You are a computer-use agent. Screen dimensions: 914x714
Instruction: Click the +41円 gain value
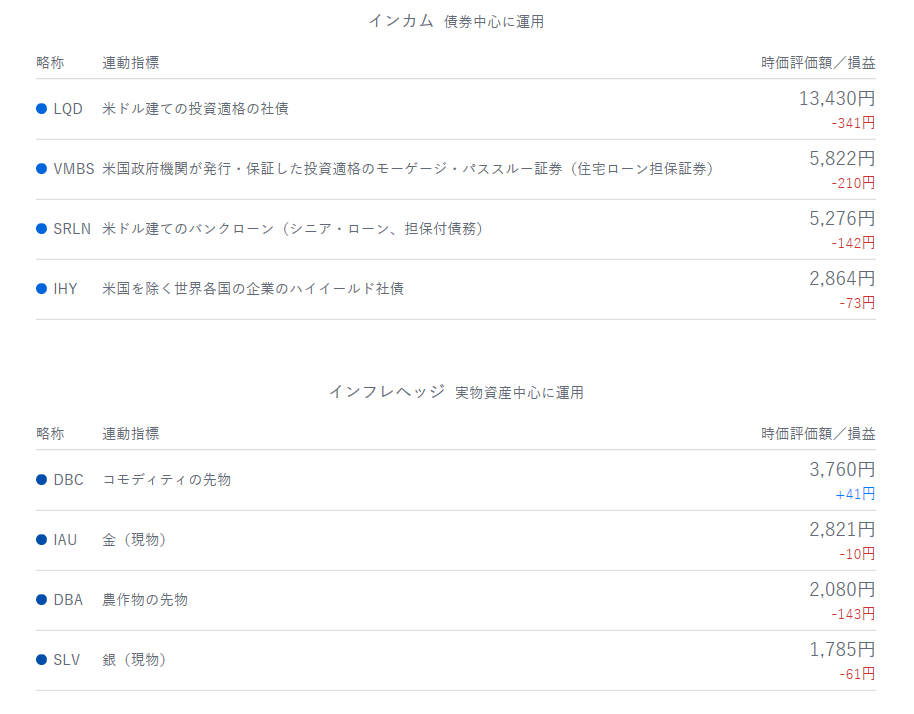[x=855, y=493]
